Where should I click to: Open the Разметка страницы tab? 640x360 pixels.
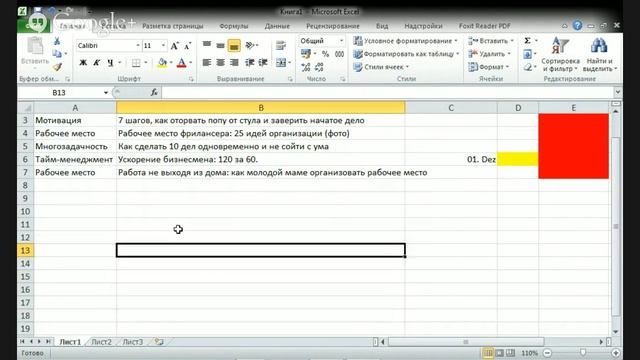coord(173,26)
